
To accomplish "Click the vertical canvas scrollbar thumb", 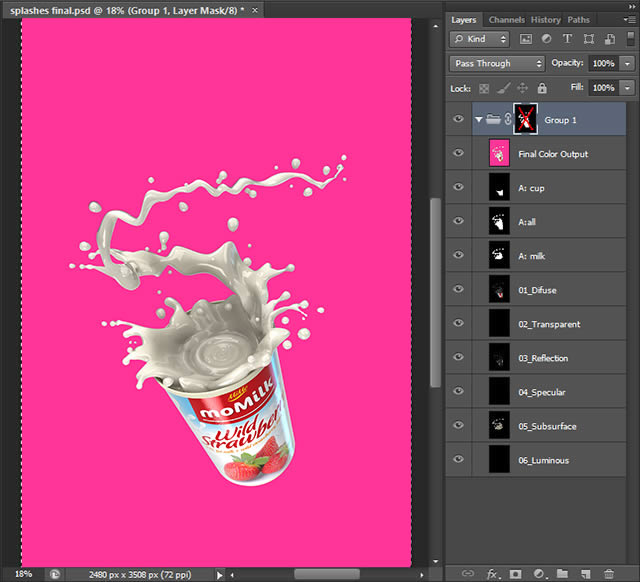I will 436,292.
